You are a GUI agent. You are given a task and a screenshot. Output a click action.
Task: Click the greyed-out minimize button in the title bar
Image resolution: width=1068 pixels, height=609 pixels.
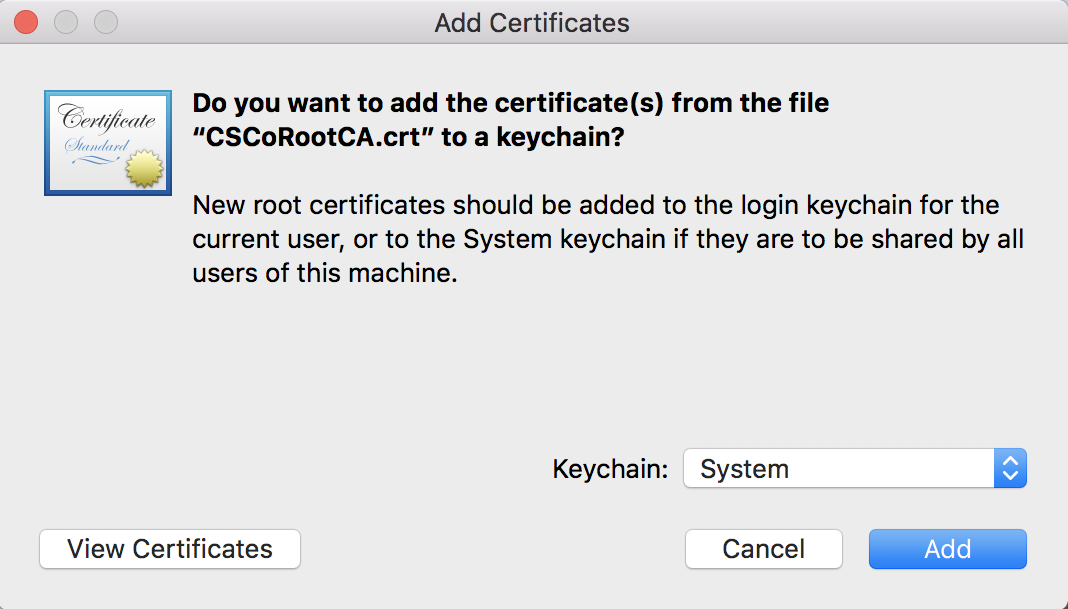66,22
